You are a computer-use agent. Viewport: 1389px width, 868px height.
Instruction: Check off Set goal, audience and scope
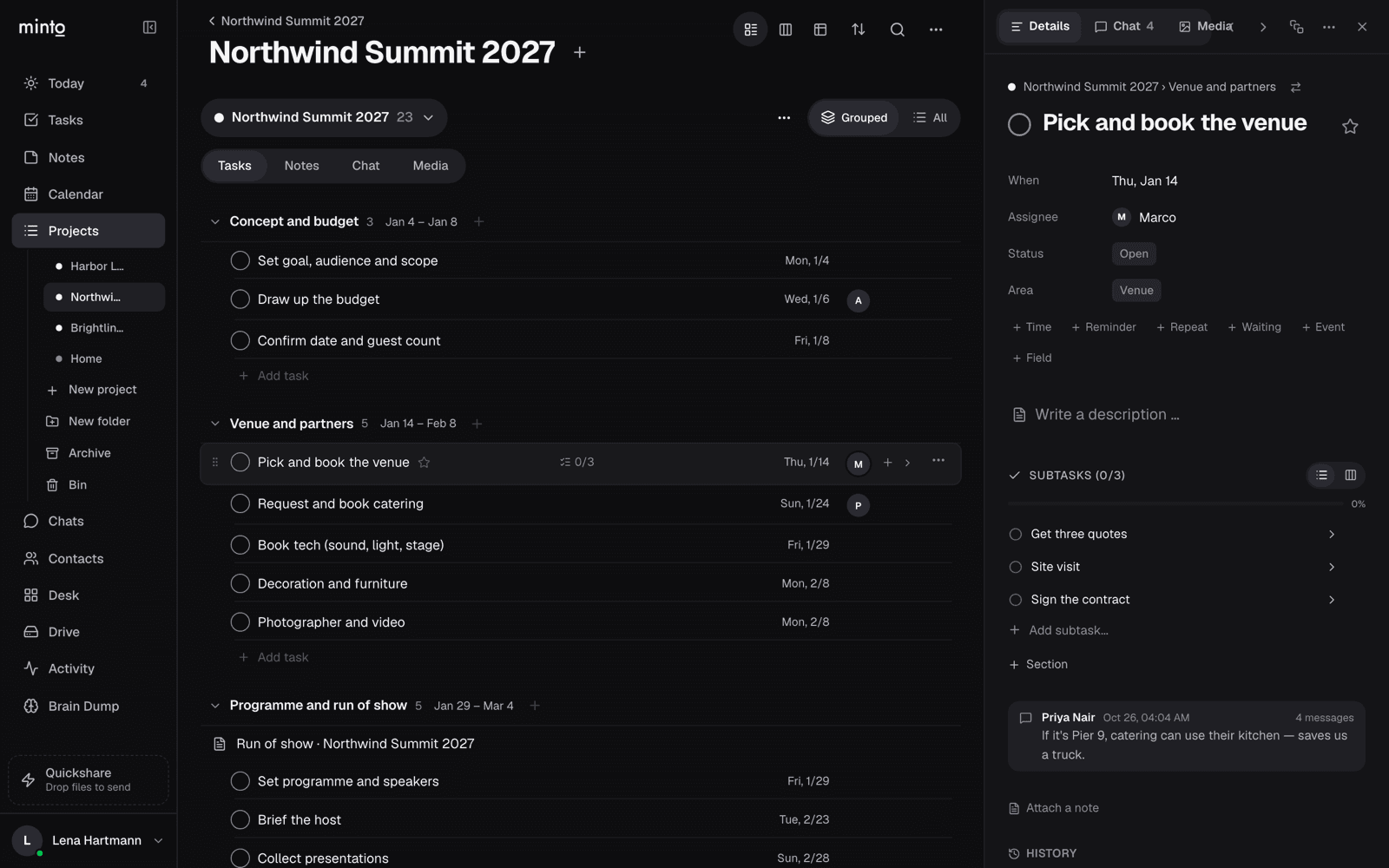[x=240, y=260]
